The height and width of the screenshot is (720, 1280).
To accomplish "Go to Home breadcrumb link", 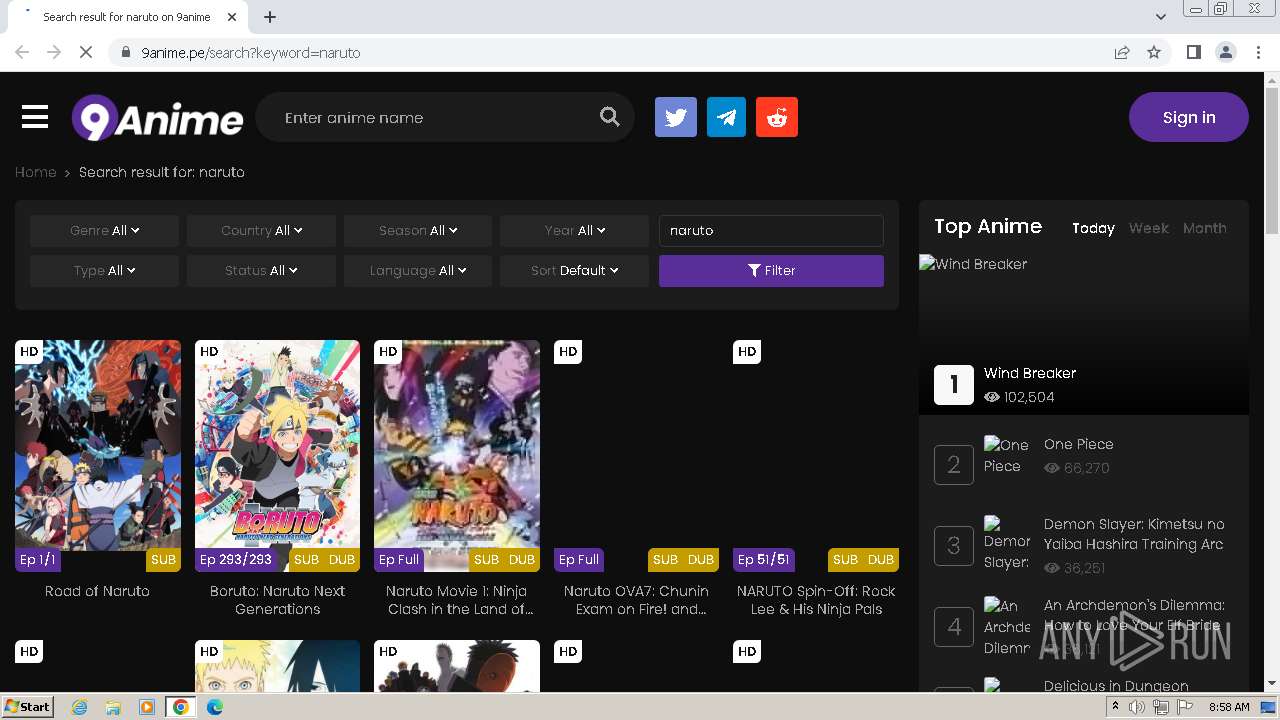I will point(35,172).
